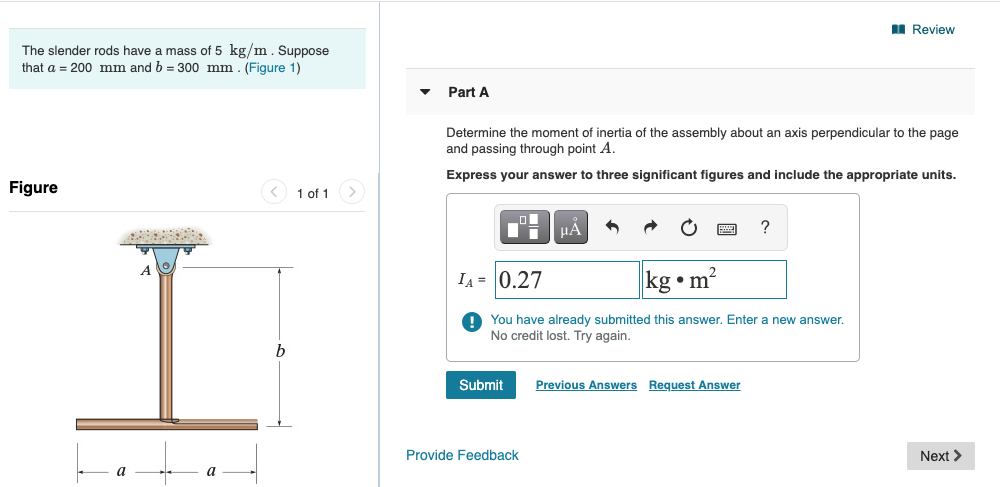Open the templates fraction tool
1006x487 pixels.
[525, 227]
